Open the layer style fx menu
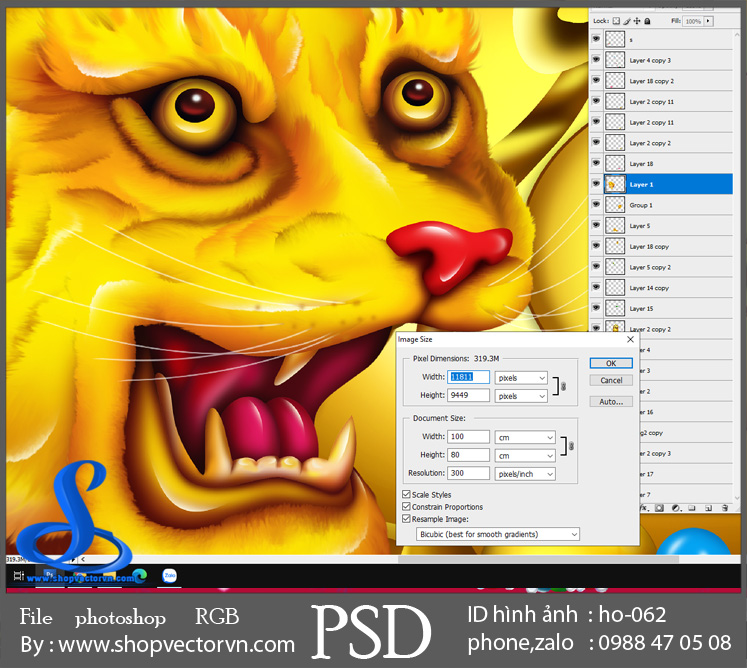 [645, 508]
